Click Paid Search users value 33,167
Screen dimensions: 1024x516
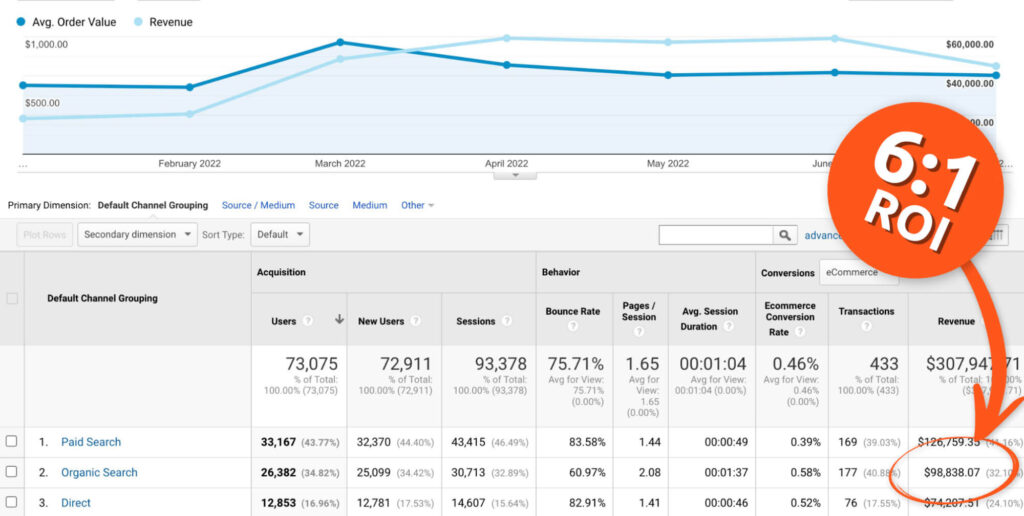coord(279,442)
